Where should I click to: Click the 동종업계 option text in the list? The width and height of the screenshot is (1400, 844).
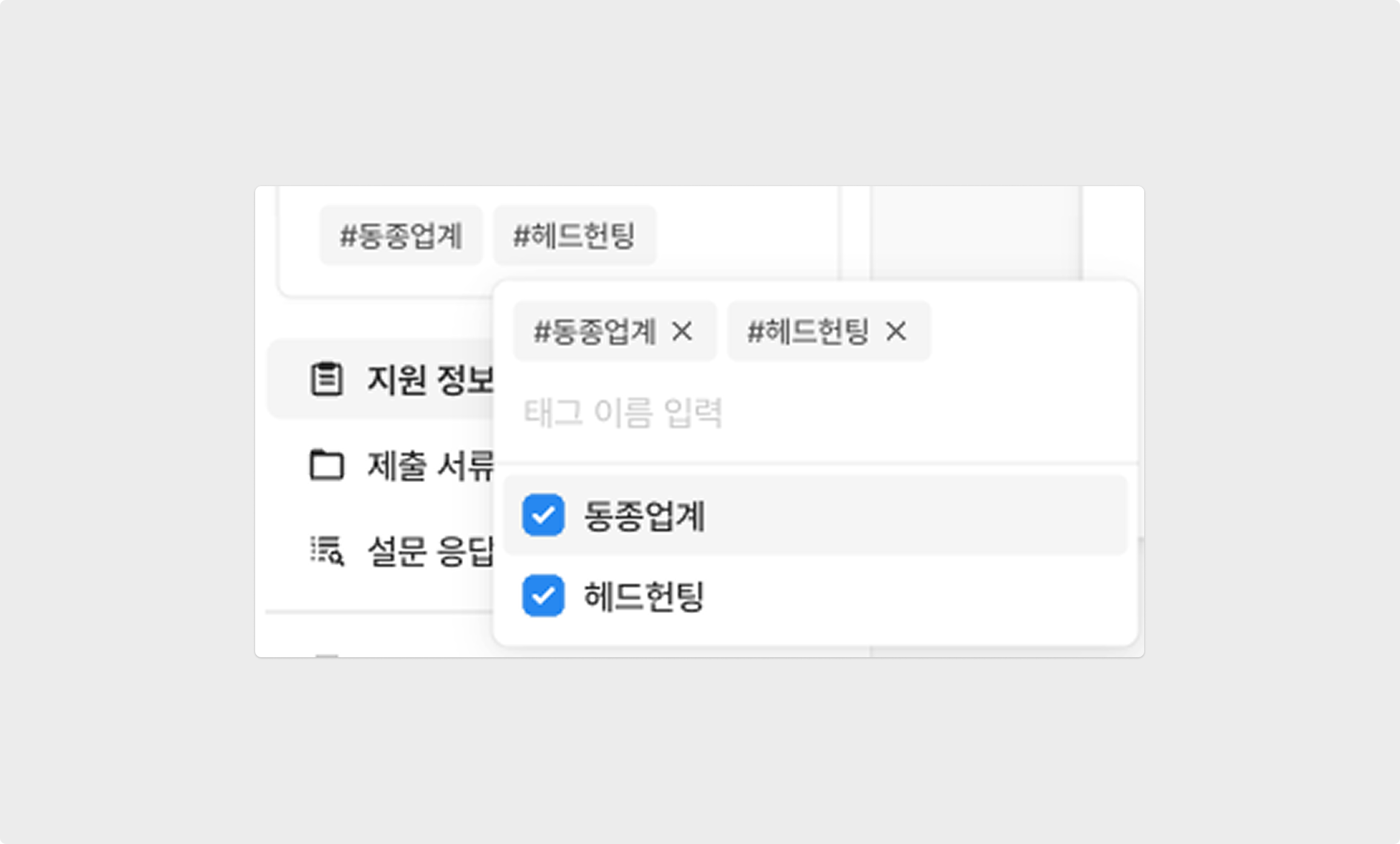(x=644, y=516)
